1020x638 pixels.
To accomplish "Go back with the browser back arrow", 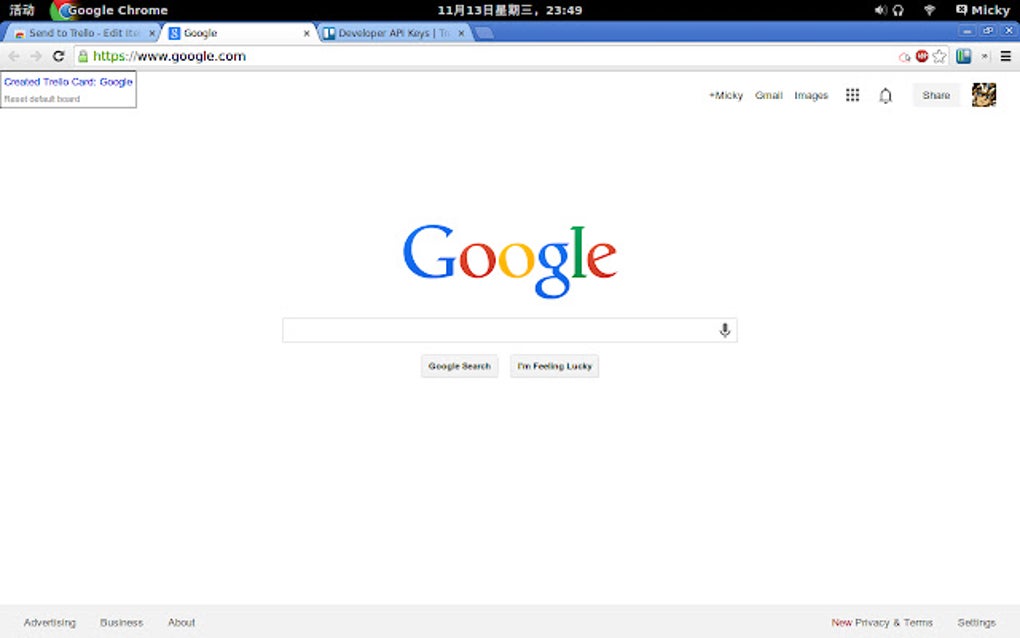I will point(14,57).
